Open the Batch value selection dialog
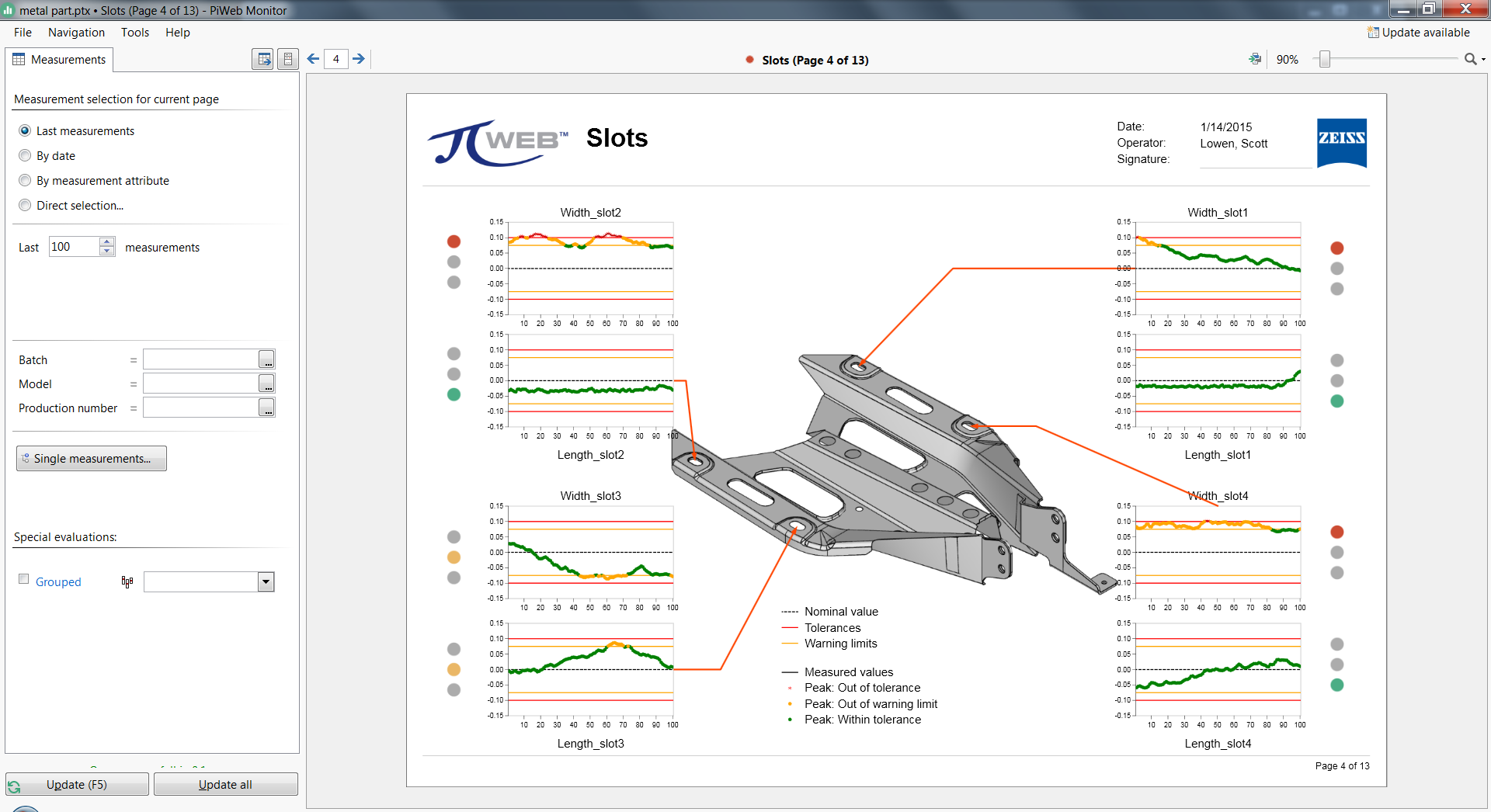 (266, 359)
